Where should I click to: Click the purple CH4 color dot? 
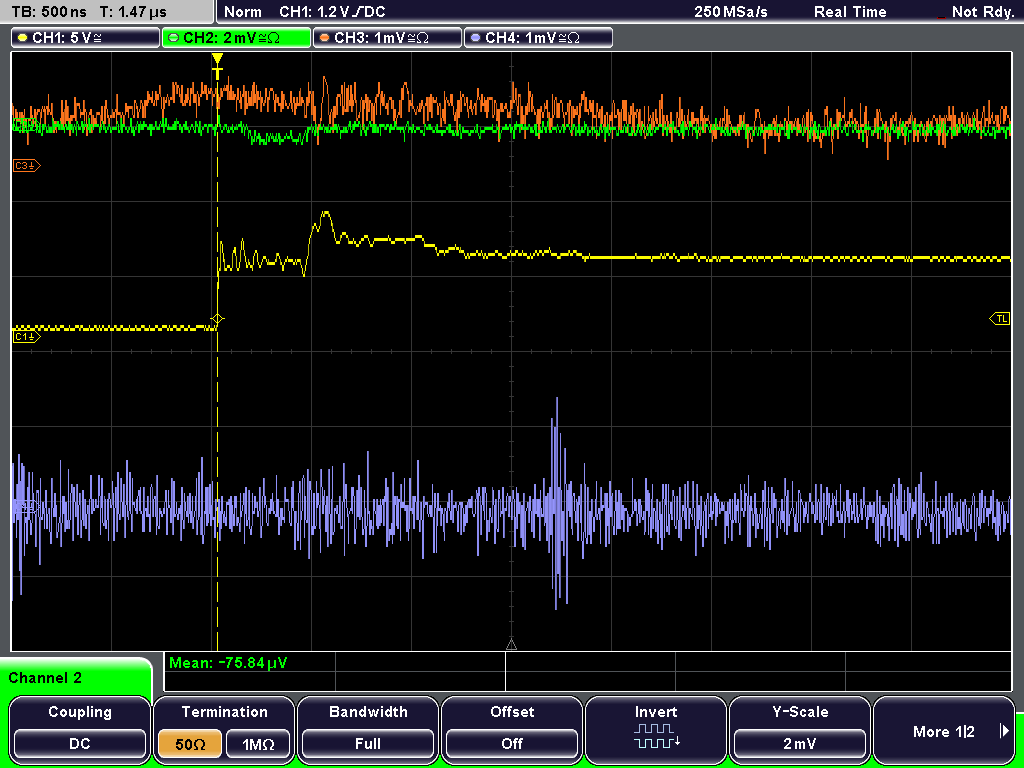click(x=475, y=38)
